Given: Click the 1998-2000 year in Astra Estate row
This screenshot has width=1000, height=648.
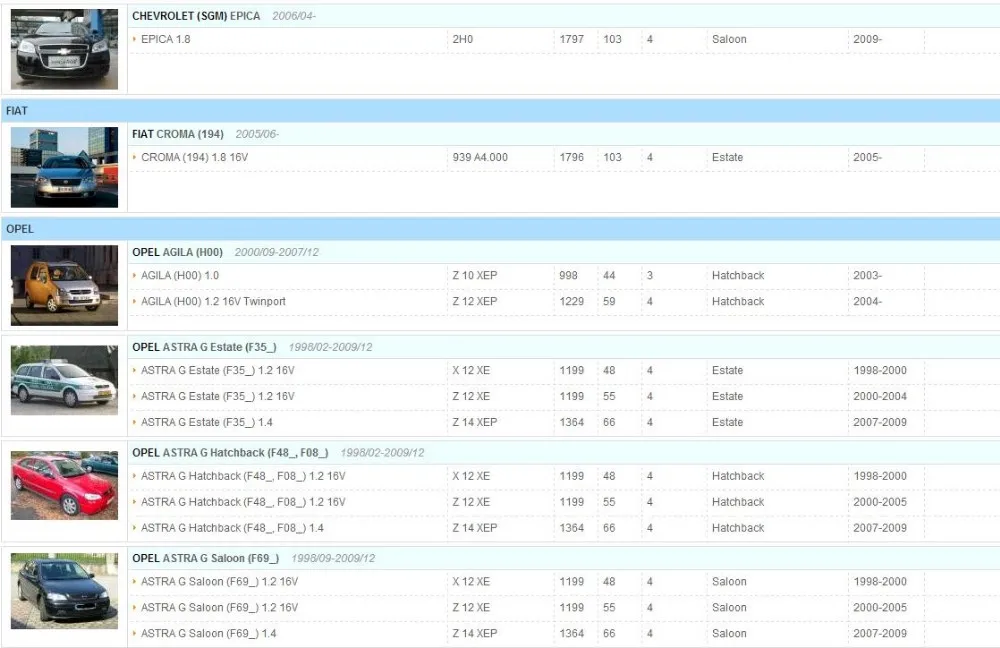Looking at the screenshot, I should [x=879, y=371].
